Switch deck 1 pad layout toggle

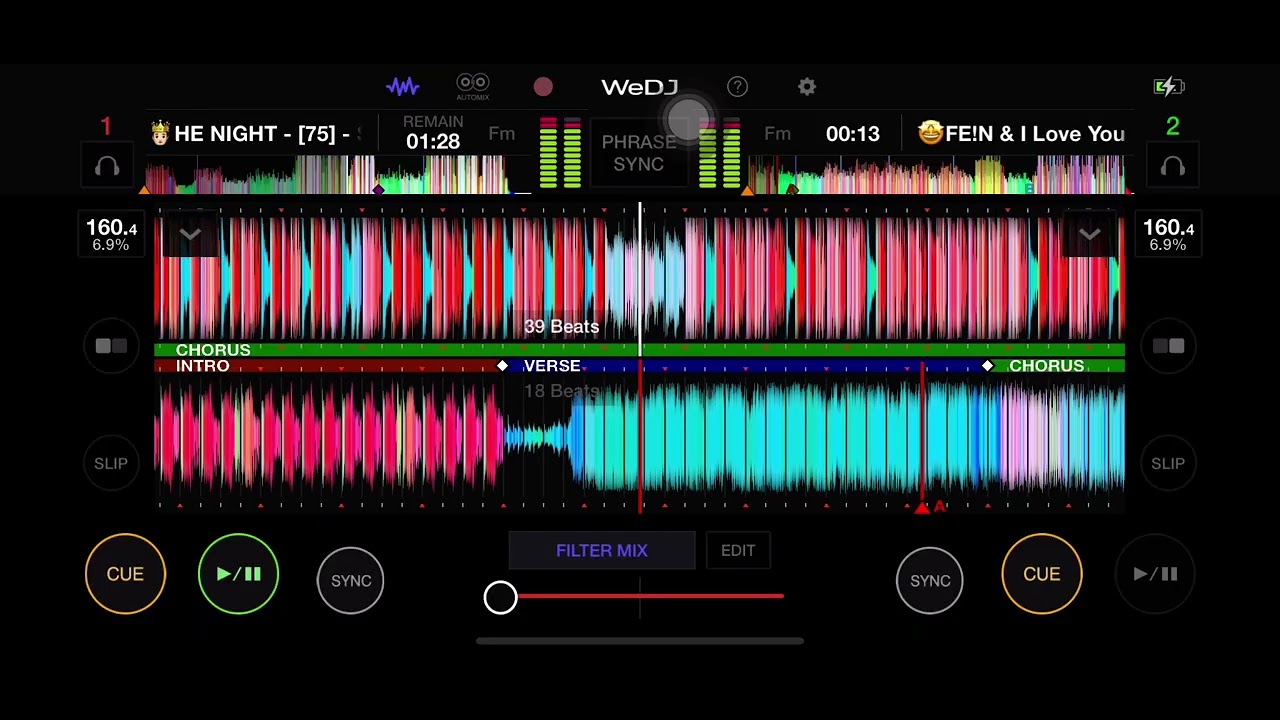[111, 346]
